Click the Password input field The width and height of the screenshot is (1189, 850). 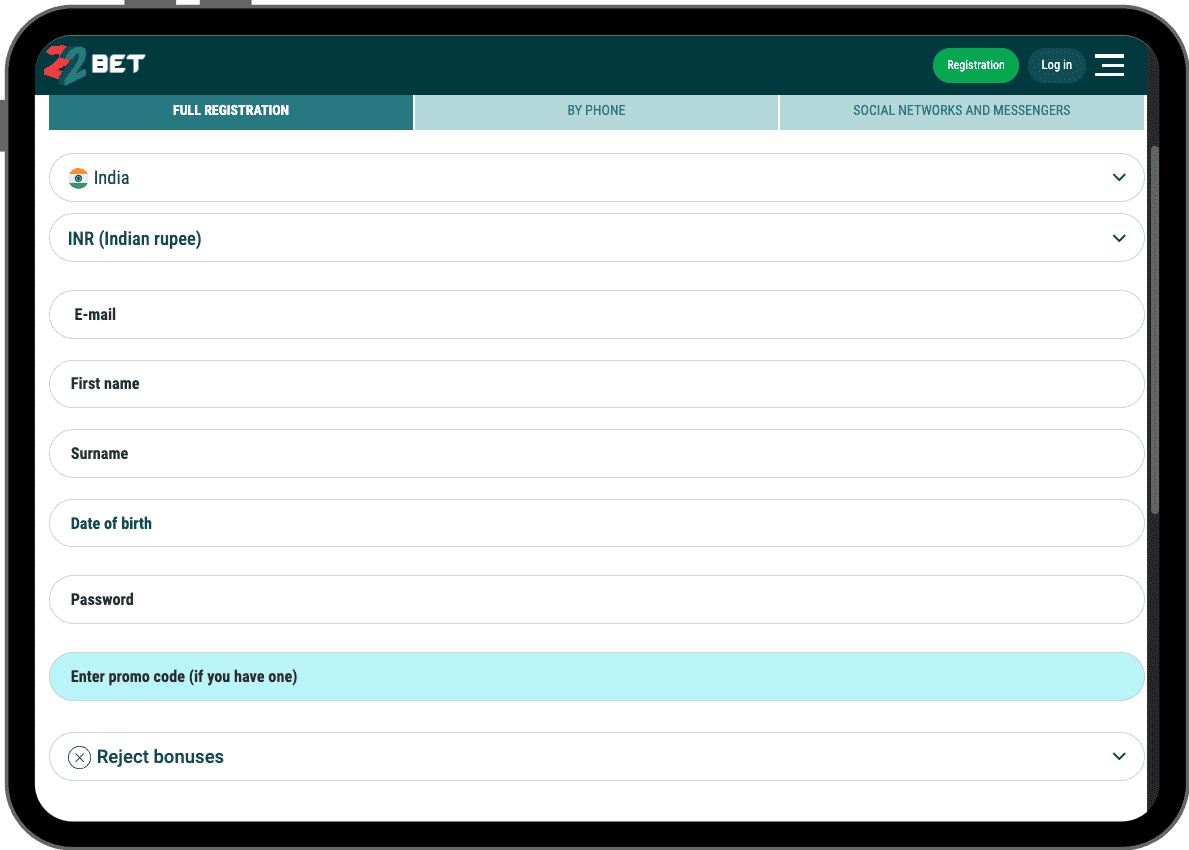pyautogui.click(x=596, y=600)
